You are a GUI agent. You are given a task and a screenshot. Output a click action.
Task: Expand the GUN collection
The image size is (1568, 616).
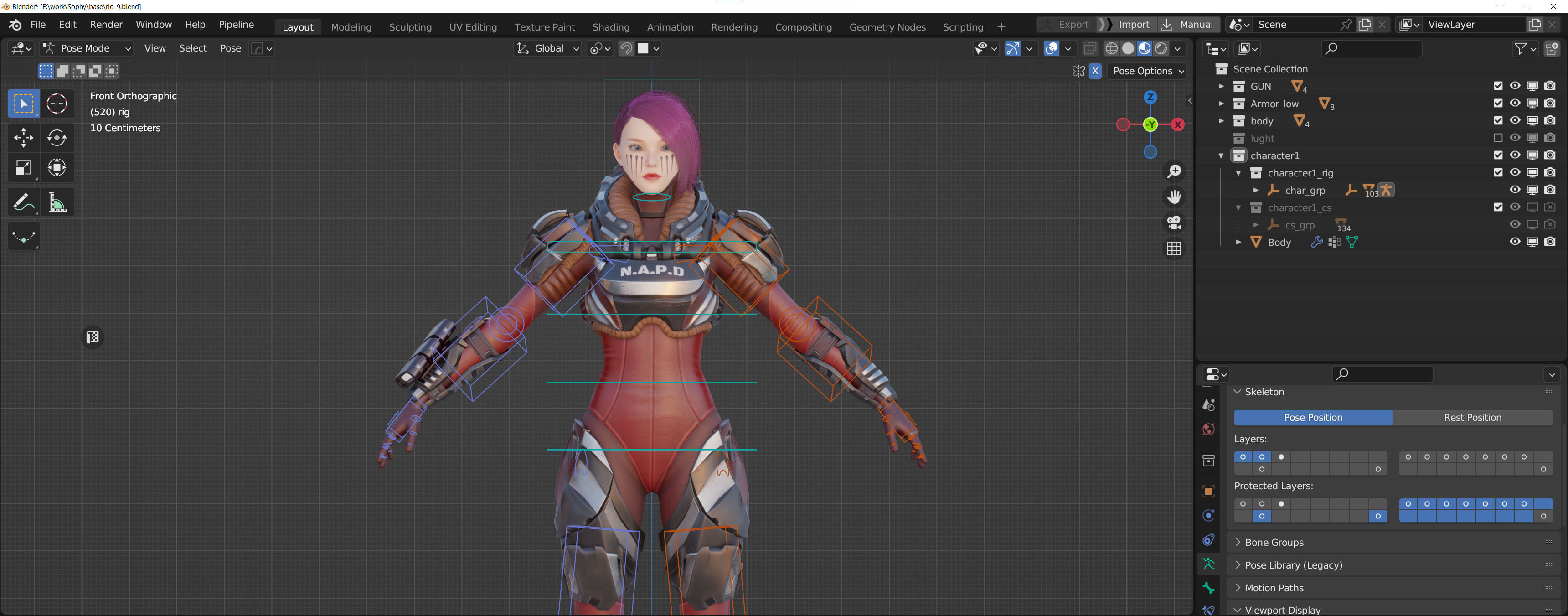1221,87
